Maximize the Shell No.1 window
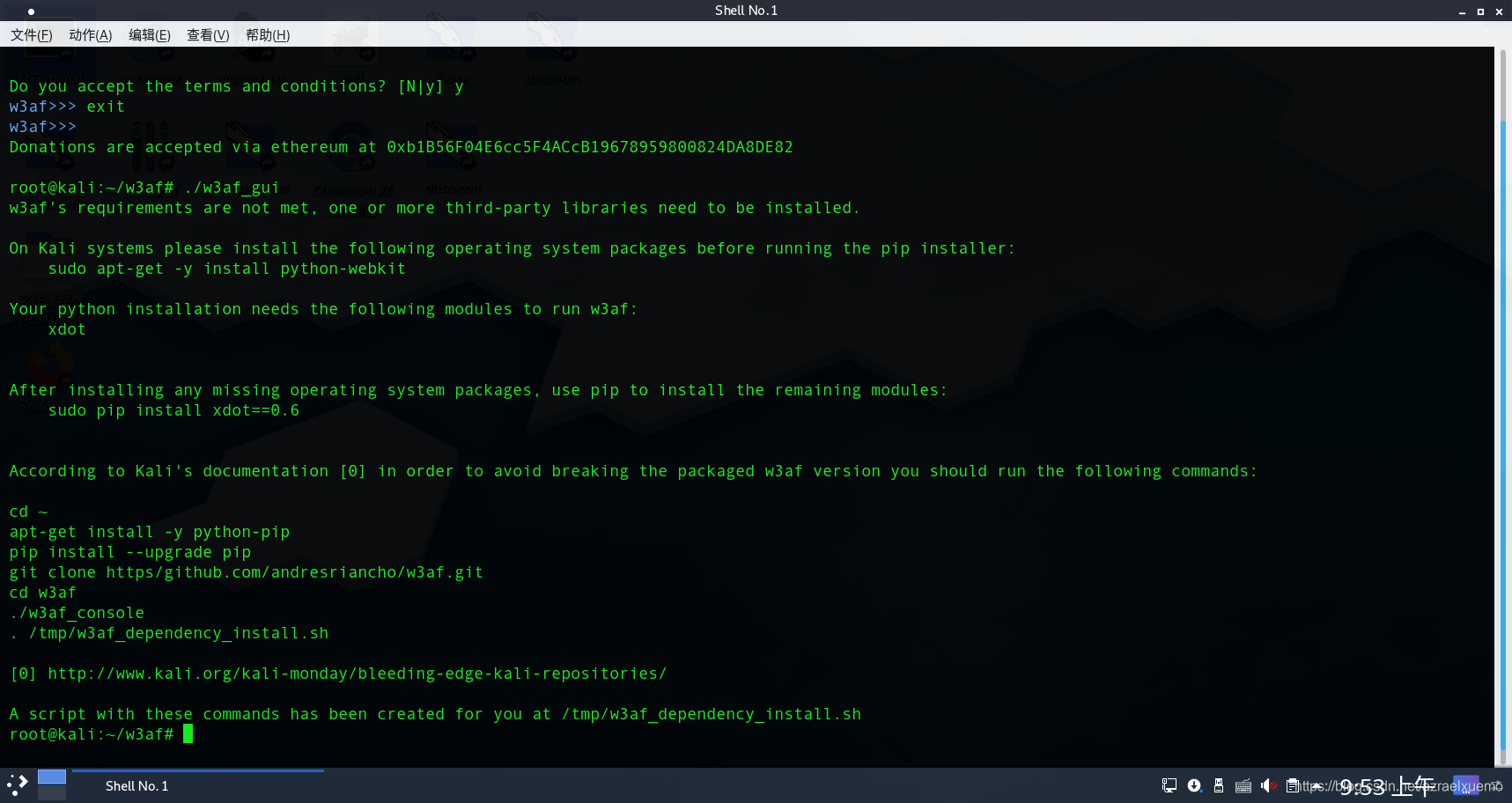Screen dimensions: 1512x803 pos(1480,11)
